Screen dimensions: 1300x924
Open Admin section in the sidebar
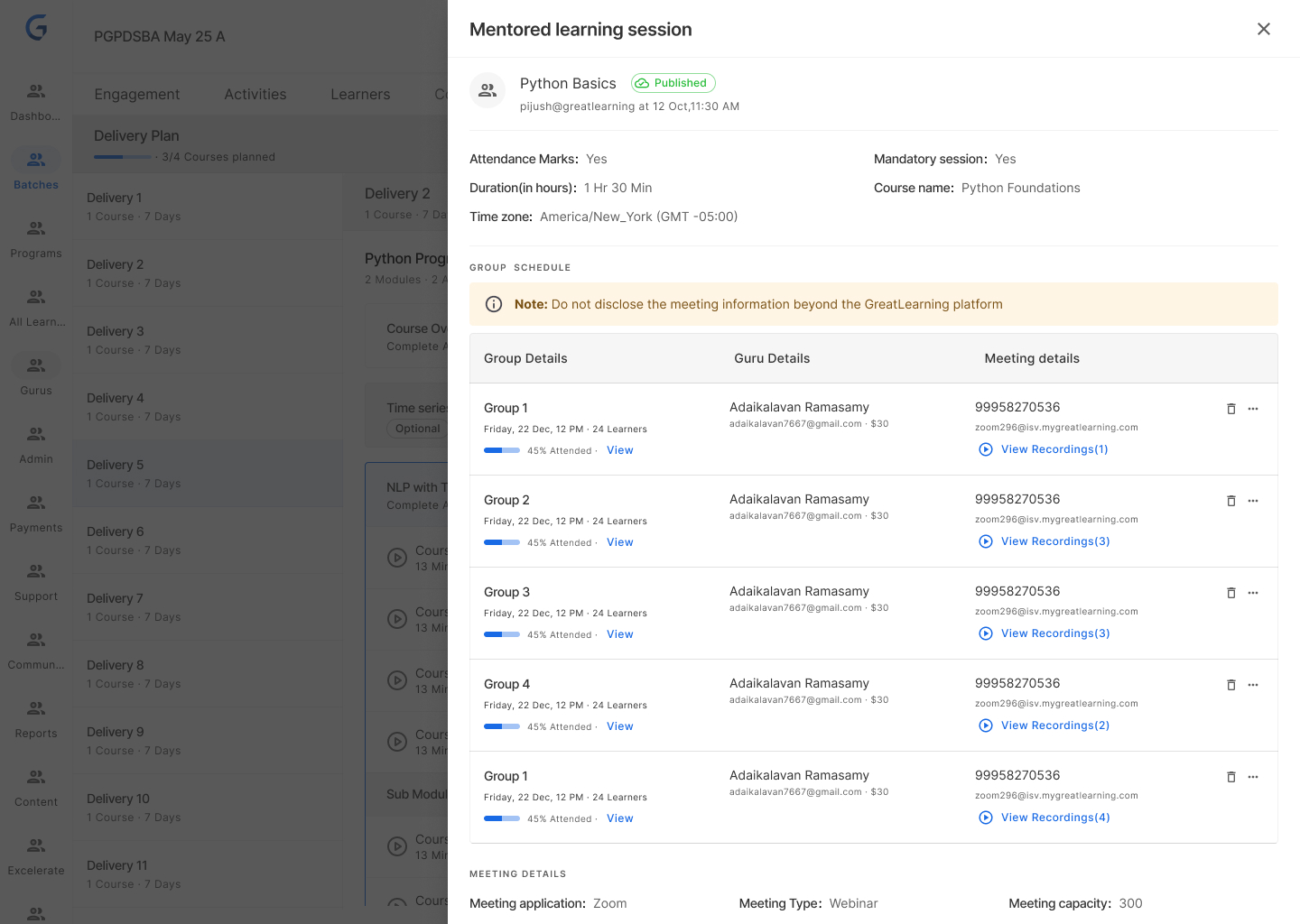pos(36,444)
